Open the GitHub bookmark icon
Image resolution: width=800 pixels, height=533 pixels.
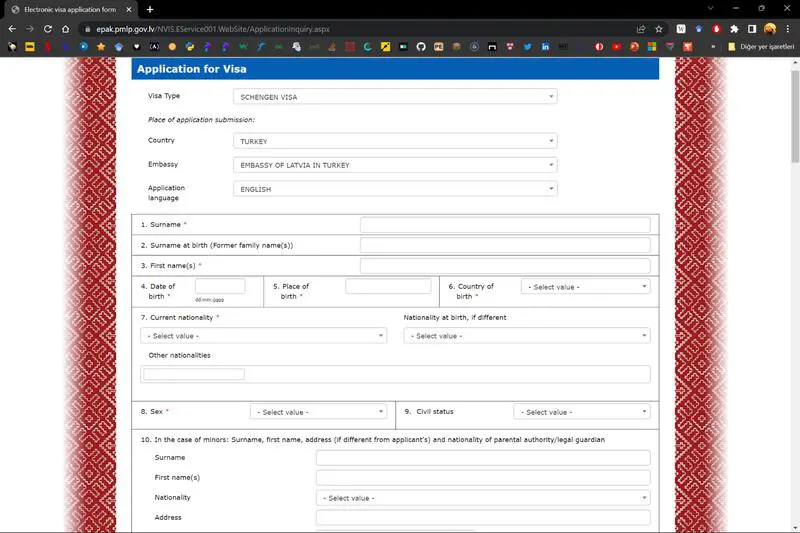[x=420, y=47]
